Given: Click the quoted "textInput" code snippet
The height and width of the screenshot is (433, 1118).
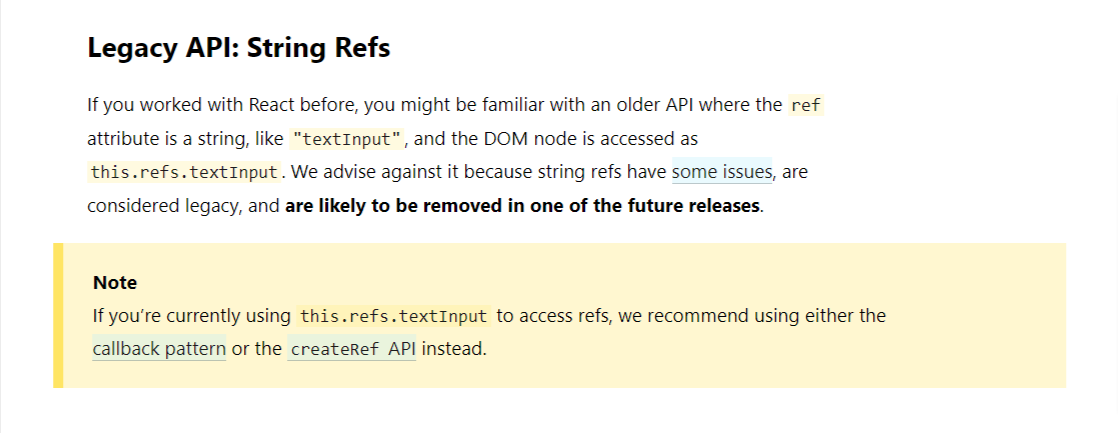Looking at the screenshot, I should pyautogui.click(x=347, y=139).
